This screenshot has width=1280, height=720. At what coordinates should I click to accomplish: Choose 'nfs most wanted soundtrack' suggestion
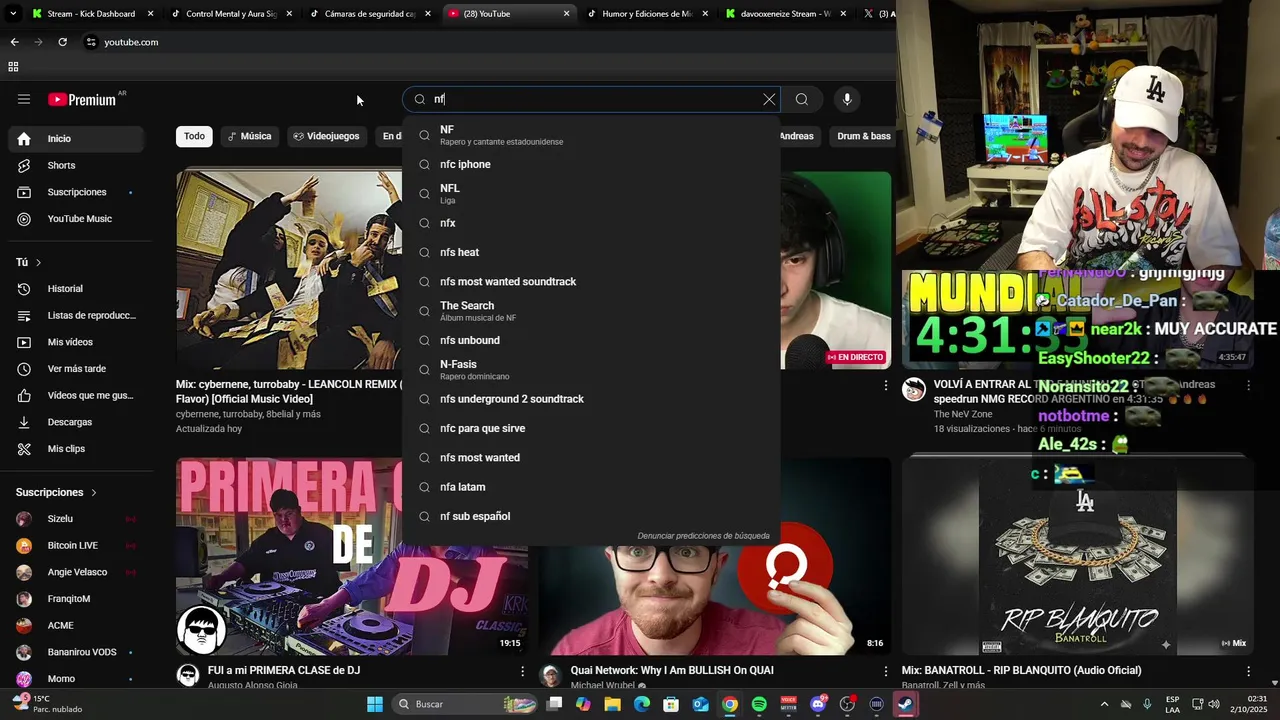(591, 282)
